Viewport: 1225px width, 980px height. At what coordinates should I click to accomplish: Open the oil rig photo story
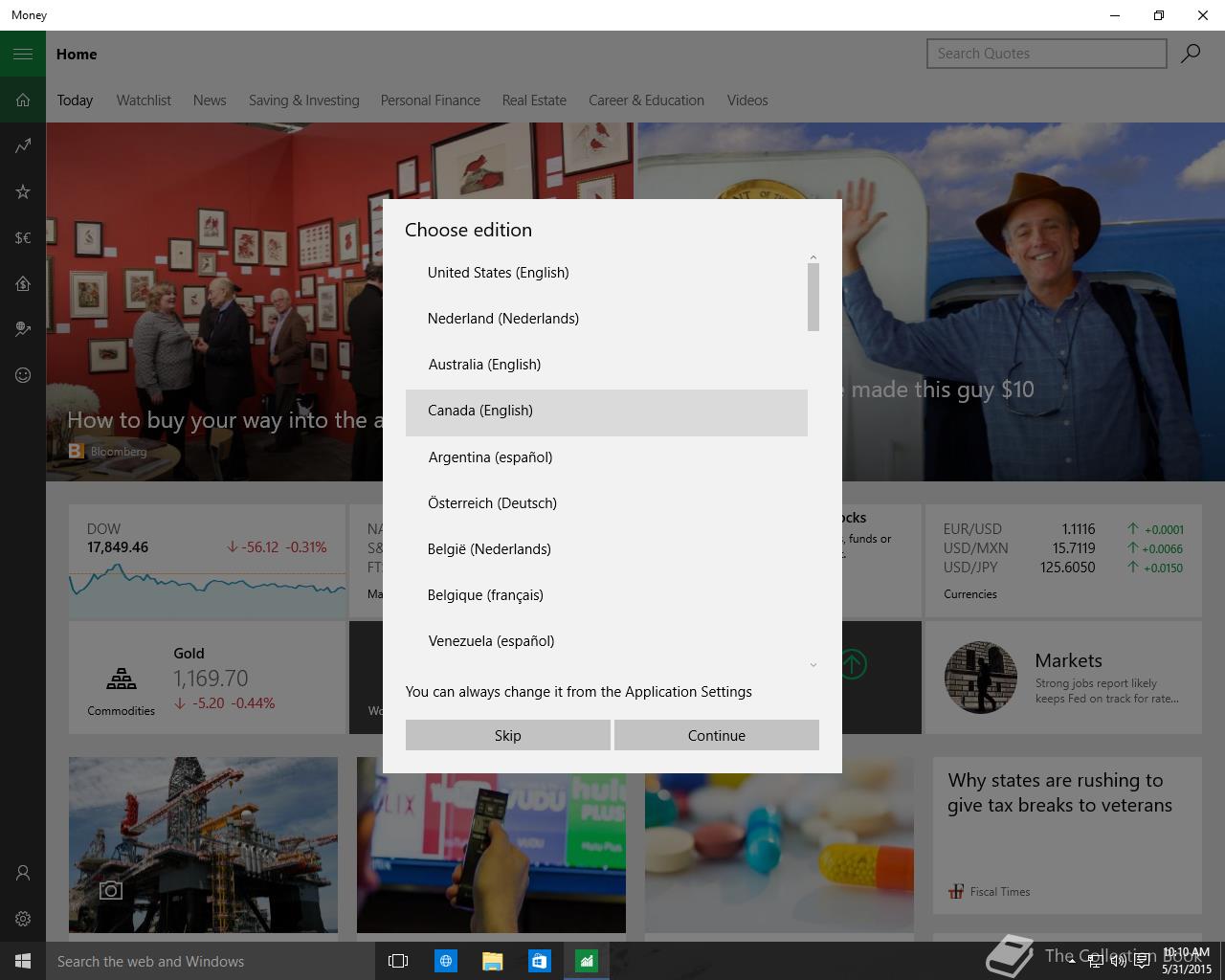[x=203, y=845]
